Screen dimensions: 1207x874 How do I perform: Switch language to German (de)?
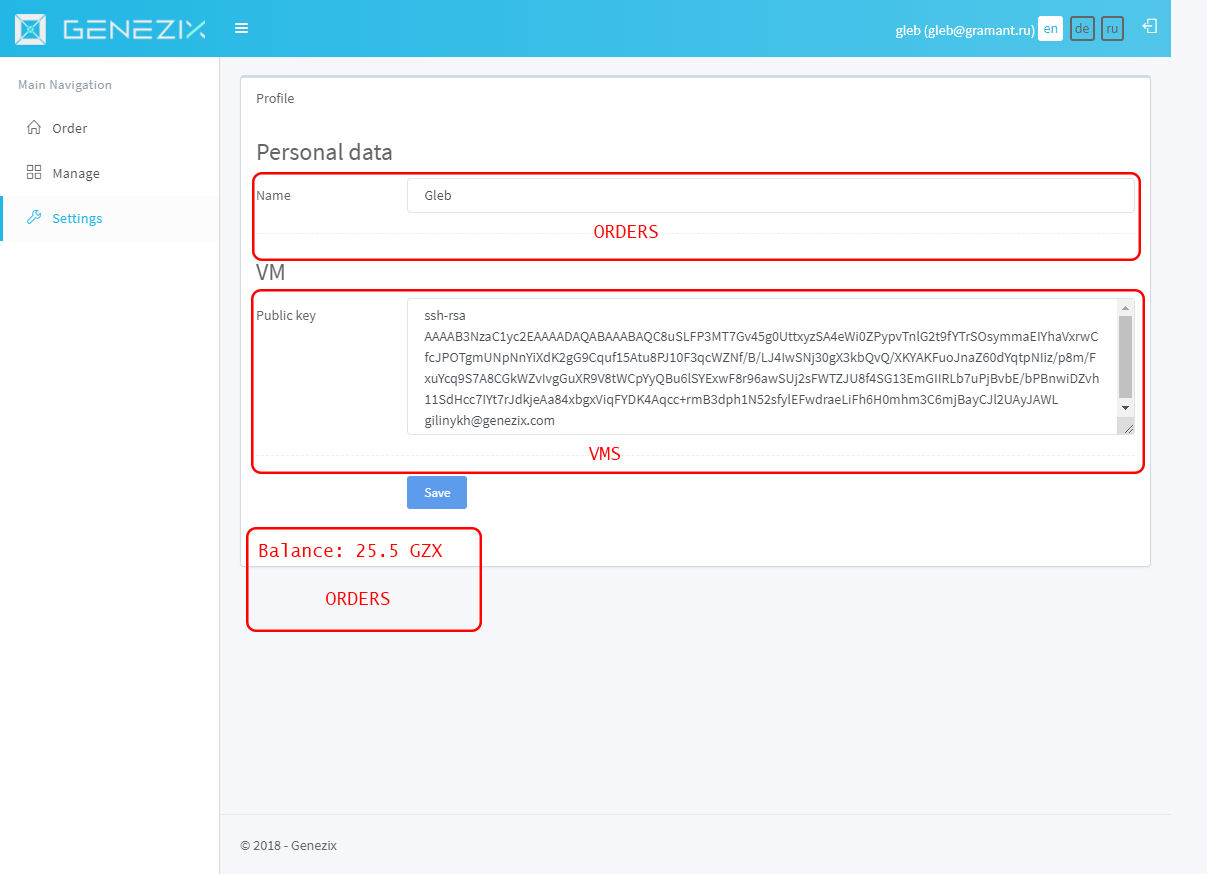(1081, 29)
